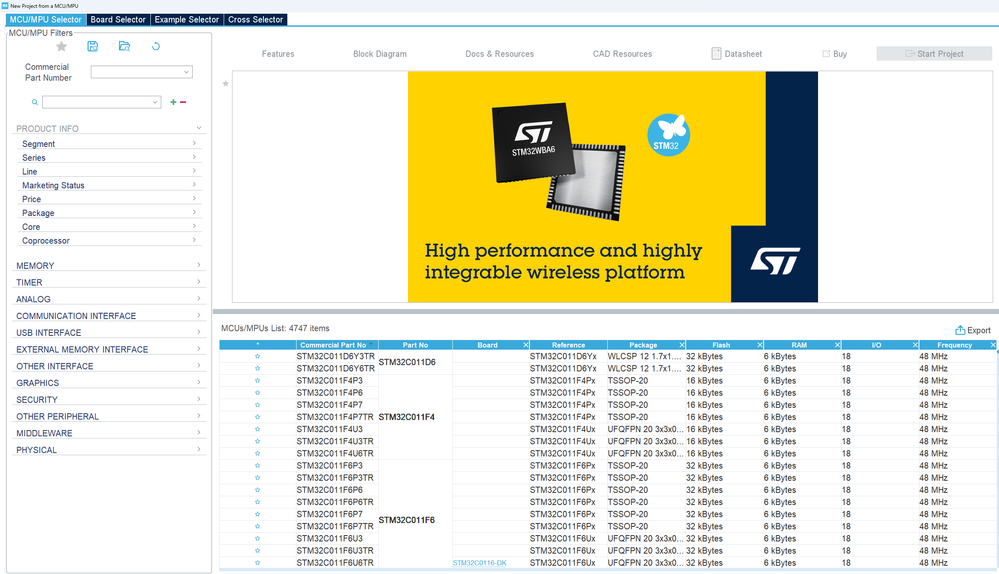Image resolution: width=999 pixels, height=574 pixels.
Task: Expand the Segment filter
Action: (x=194, y=143)
